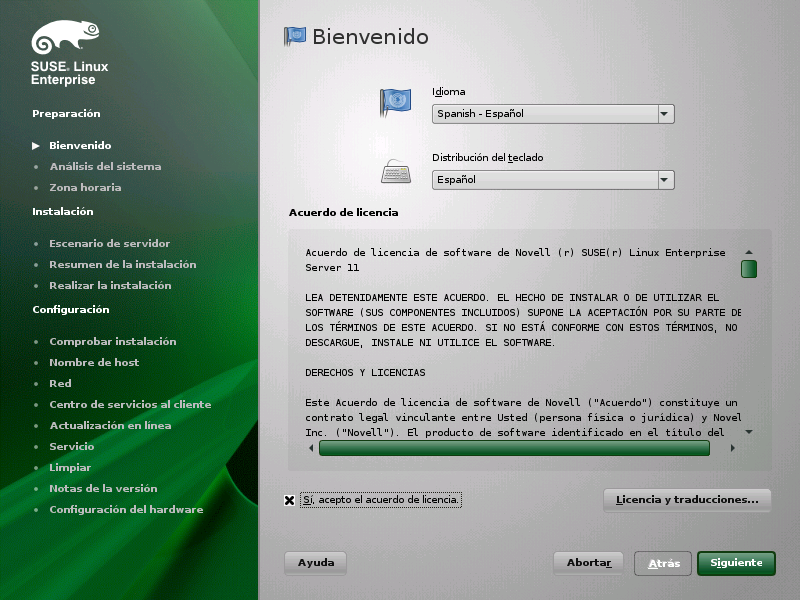Screen dimensions: 800x600
Task: Click the Atrás button
Action: (x=663, y=563)
